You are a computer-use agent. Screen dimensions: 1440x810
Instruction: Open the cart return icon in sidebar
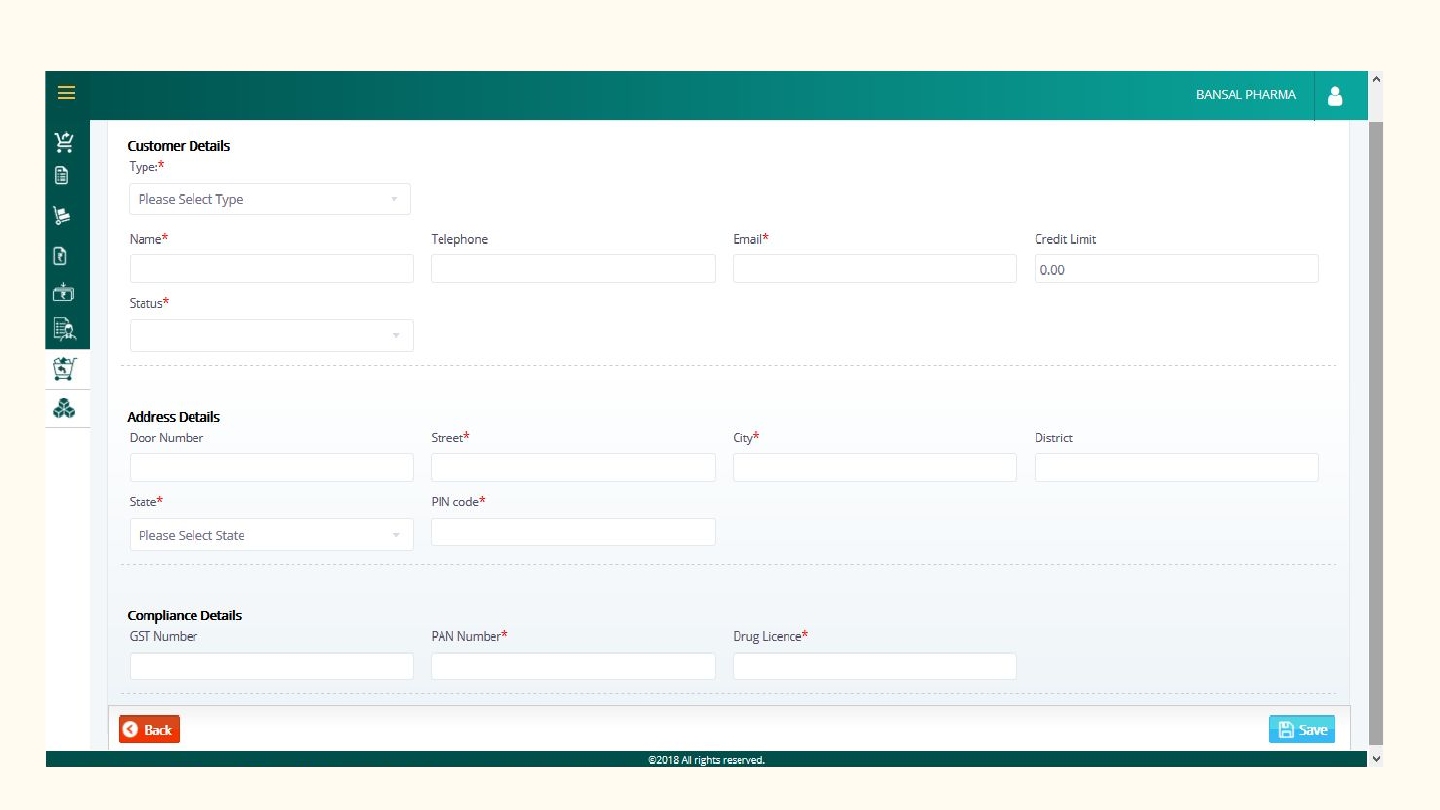click(65, 369)
